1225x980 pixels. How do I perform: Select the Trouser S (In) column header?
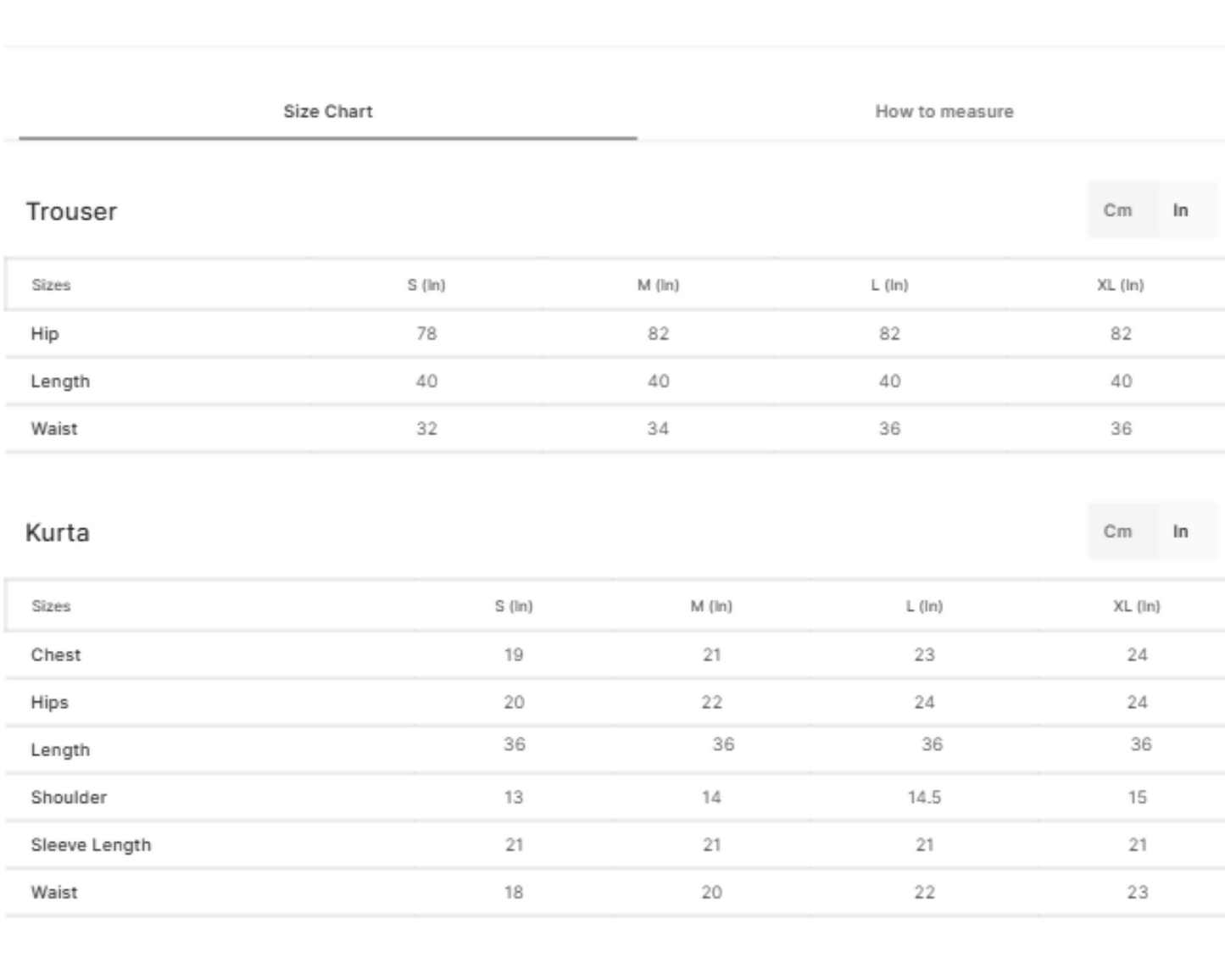tap(426, 285)
